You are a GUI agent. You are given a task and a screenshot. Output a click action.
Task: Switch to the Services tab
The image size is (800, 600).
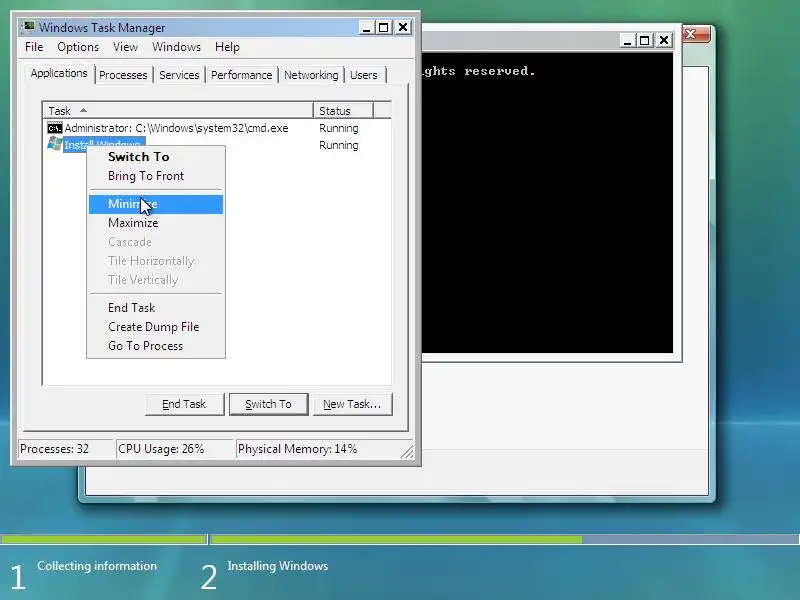point(179,75)
